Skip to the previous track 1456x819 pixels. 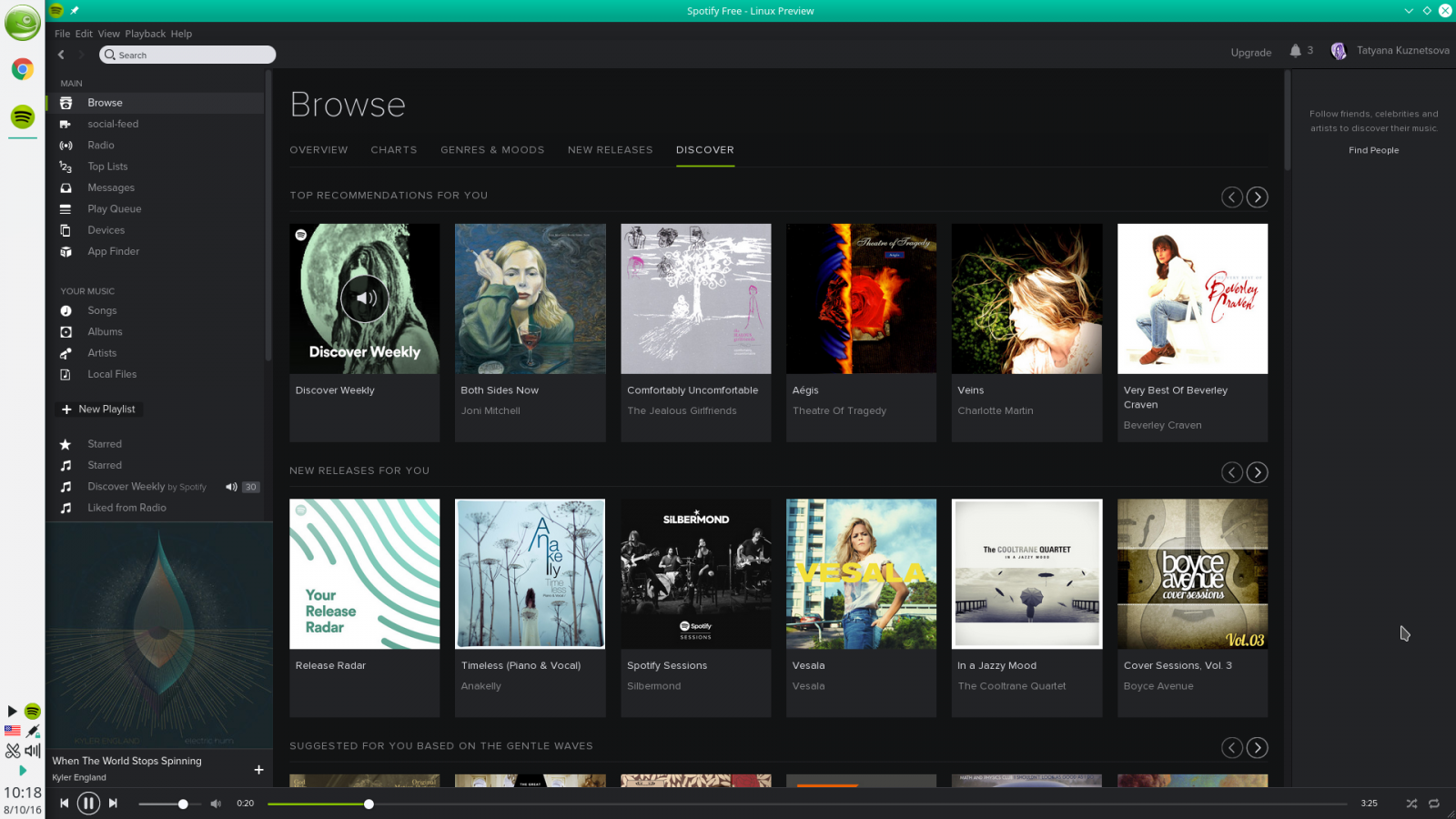(64, 804)
